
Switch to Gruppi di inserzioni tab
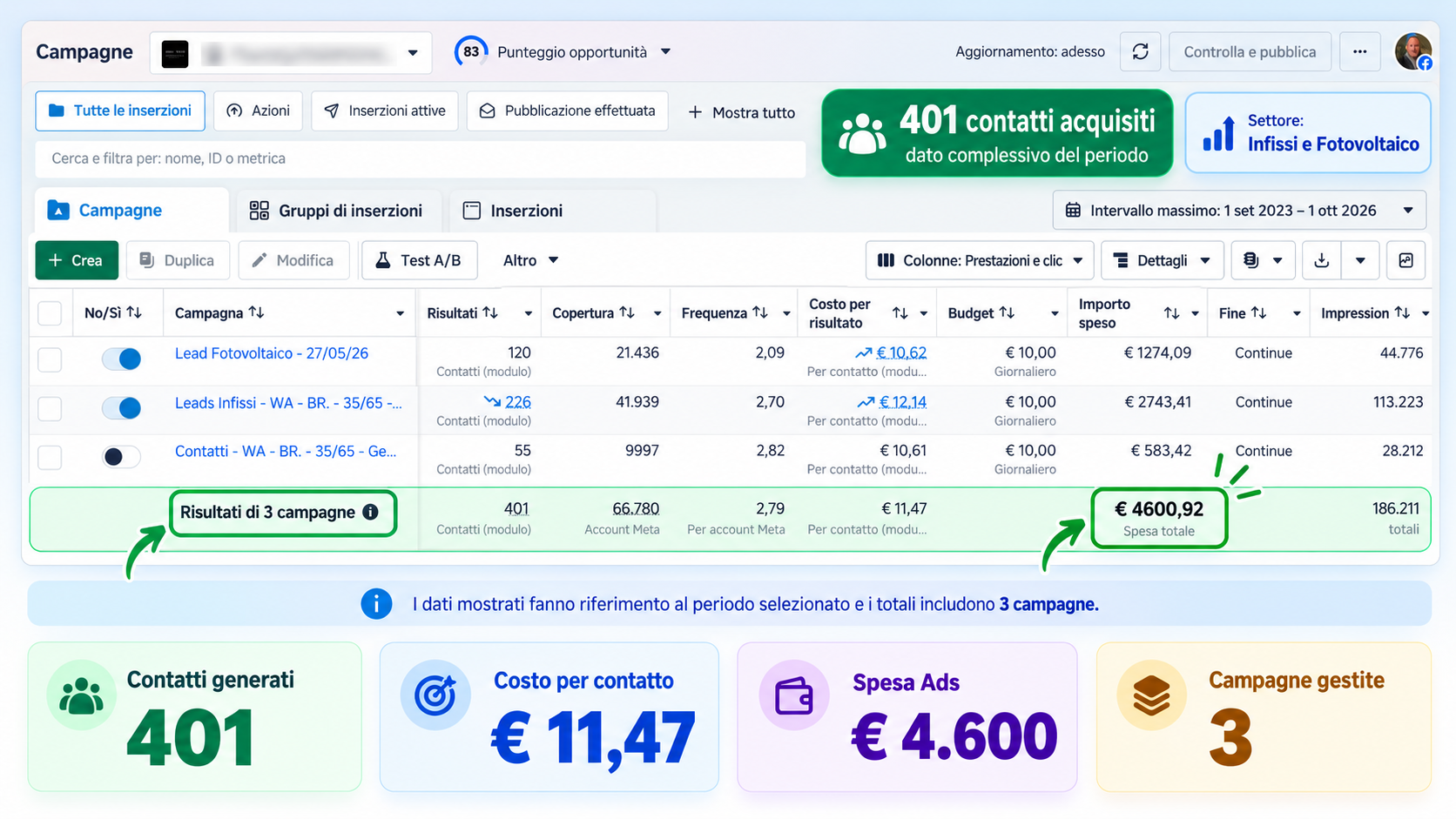point(336,211)
